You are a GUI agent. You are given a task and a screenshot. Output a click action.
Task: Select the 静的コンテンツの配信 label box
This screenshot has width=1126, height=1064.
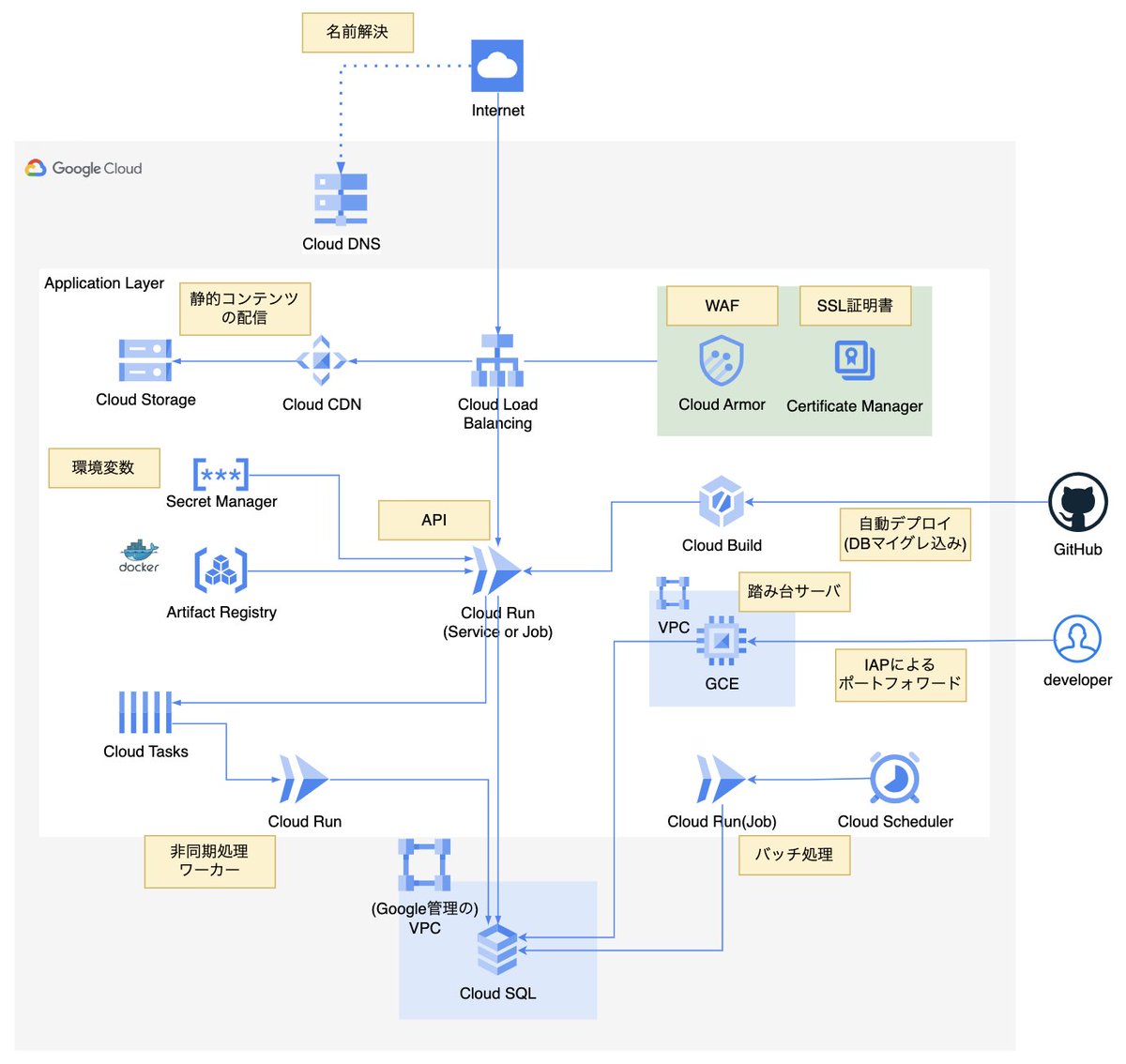(x=245, y=309)
